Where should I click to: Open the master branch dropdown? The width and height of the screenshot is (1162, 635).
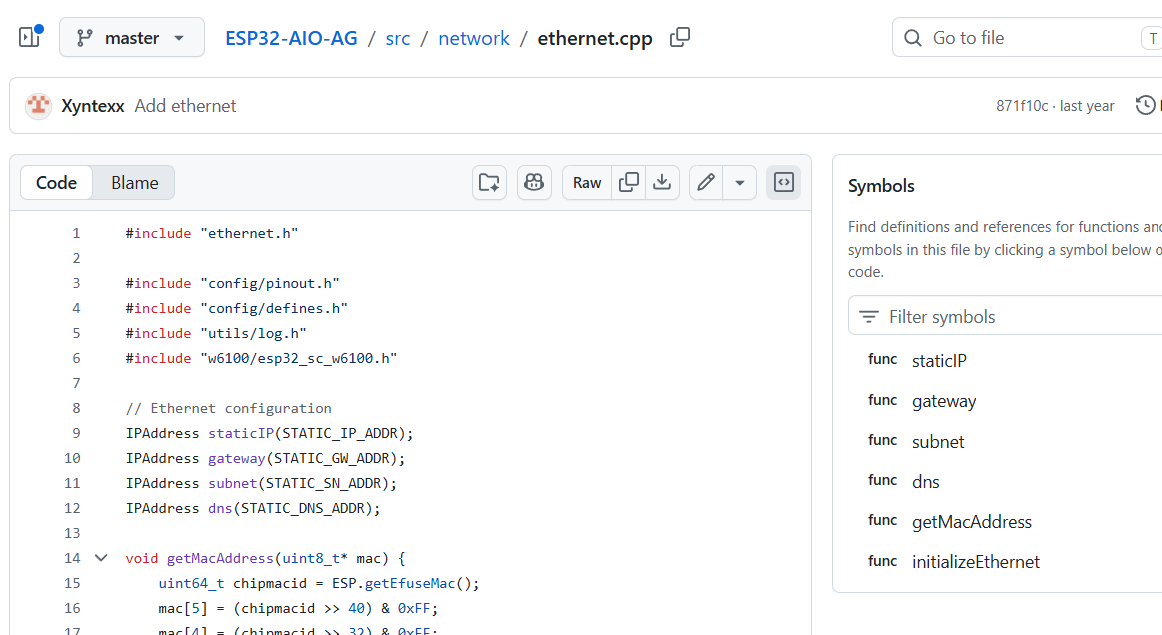tap(132, 37)
